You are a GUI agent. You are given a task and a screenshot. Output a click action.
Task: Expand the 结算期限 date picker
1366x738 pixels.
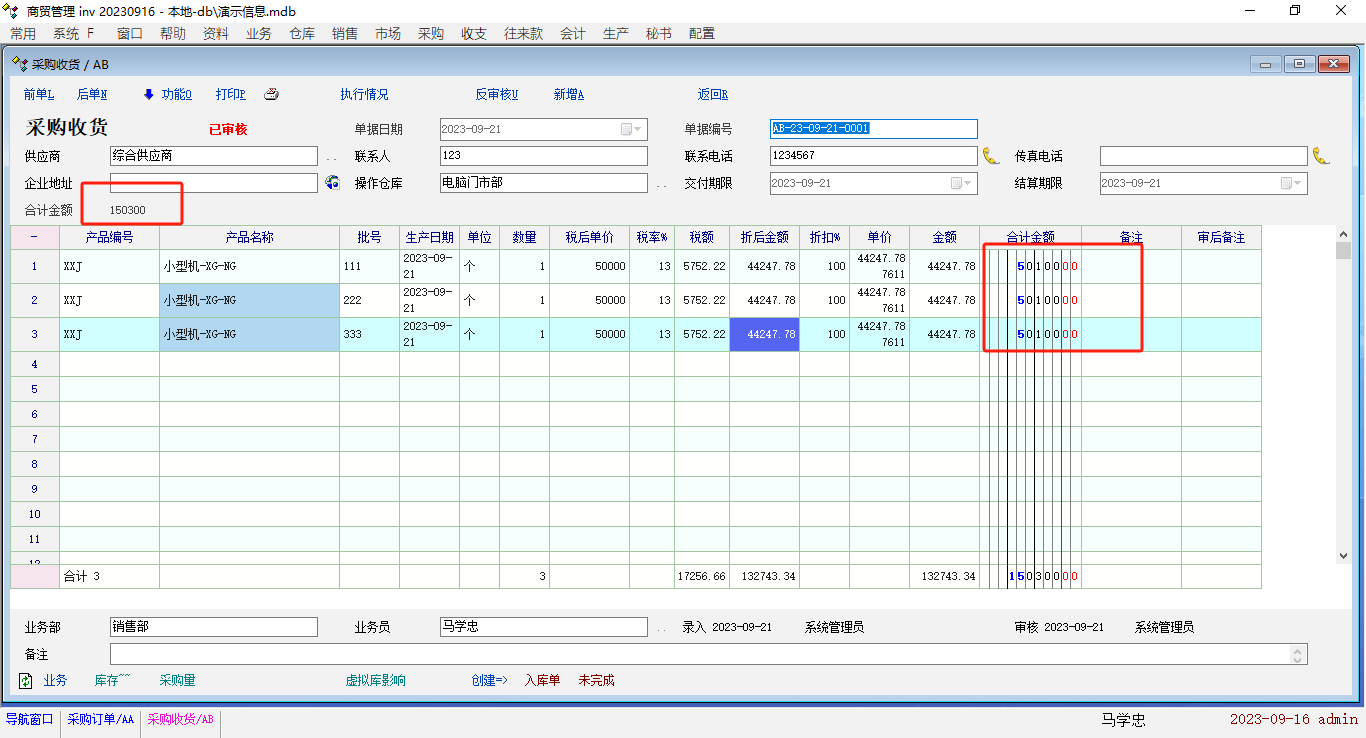1297,184
